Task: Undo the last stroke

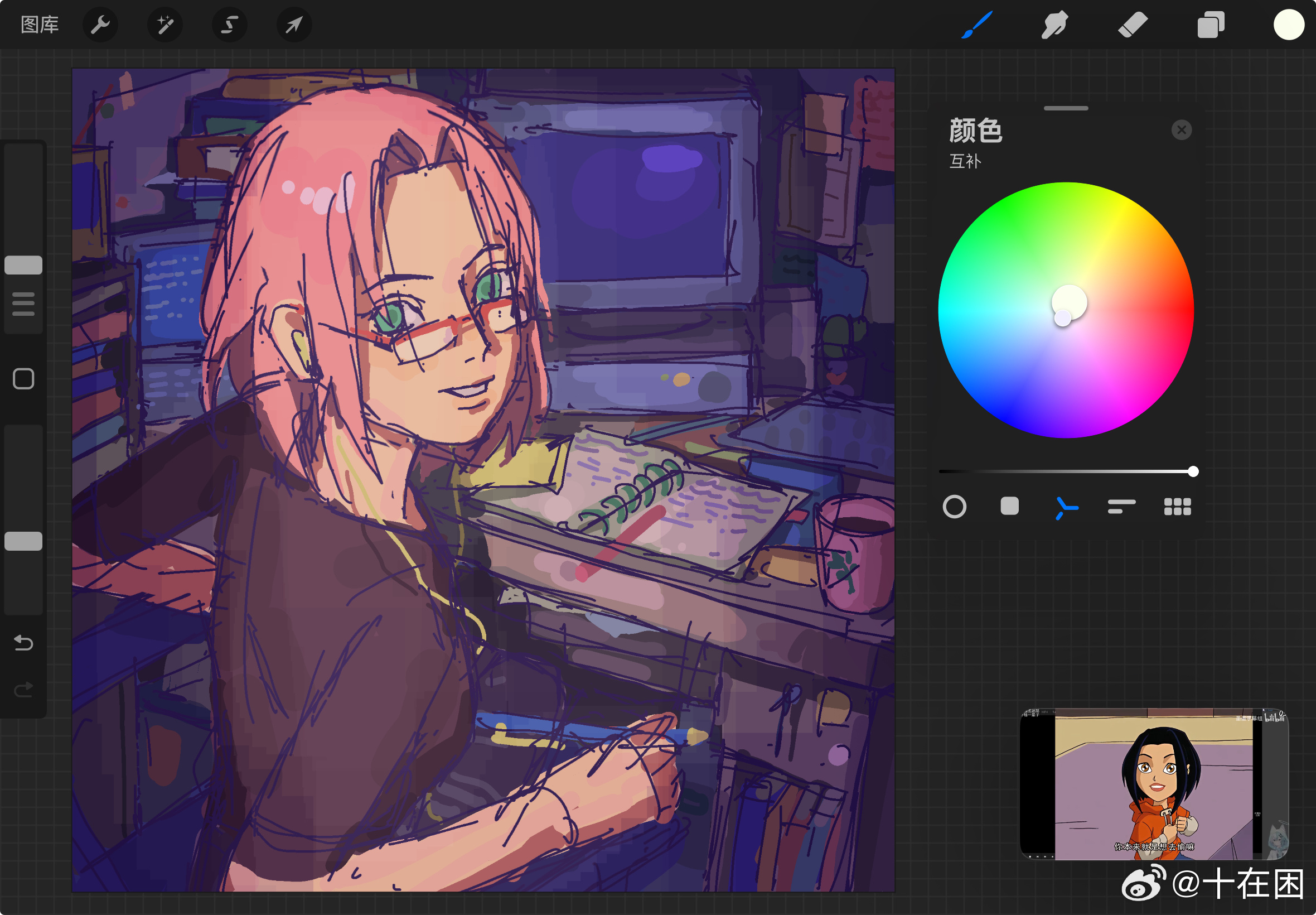Action: coord(23,643)
